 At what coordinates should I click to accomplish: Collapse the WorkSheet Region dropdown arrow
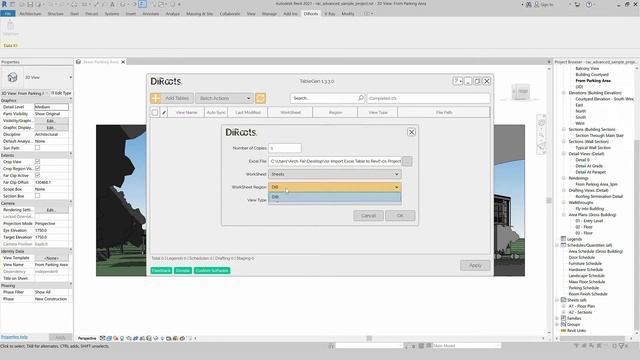[x=396, y=187]
